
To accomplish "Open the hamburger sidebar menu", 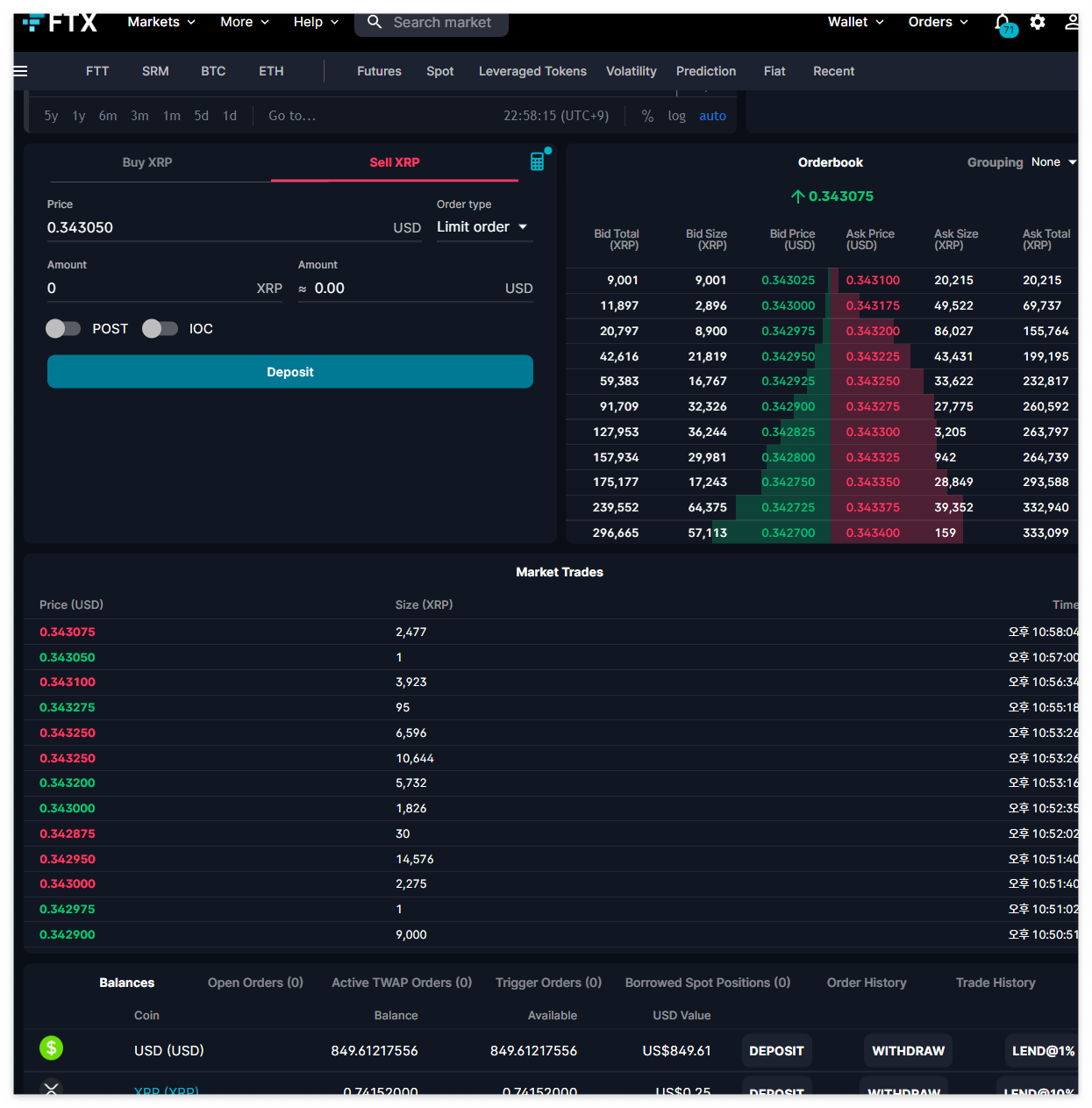I will [20, 71].
